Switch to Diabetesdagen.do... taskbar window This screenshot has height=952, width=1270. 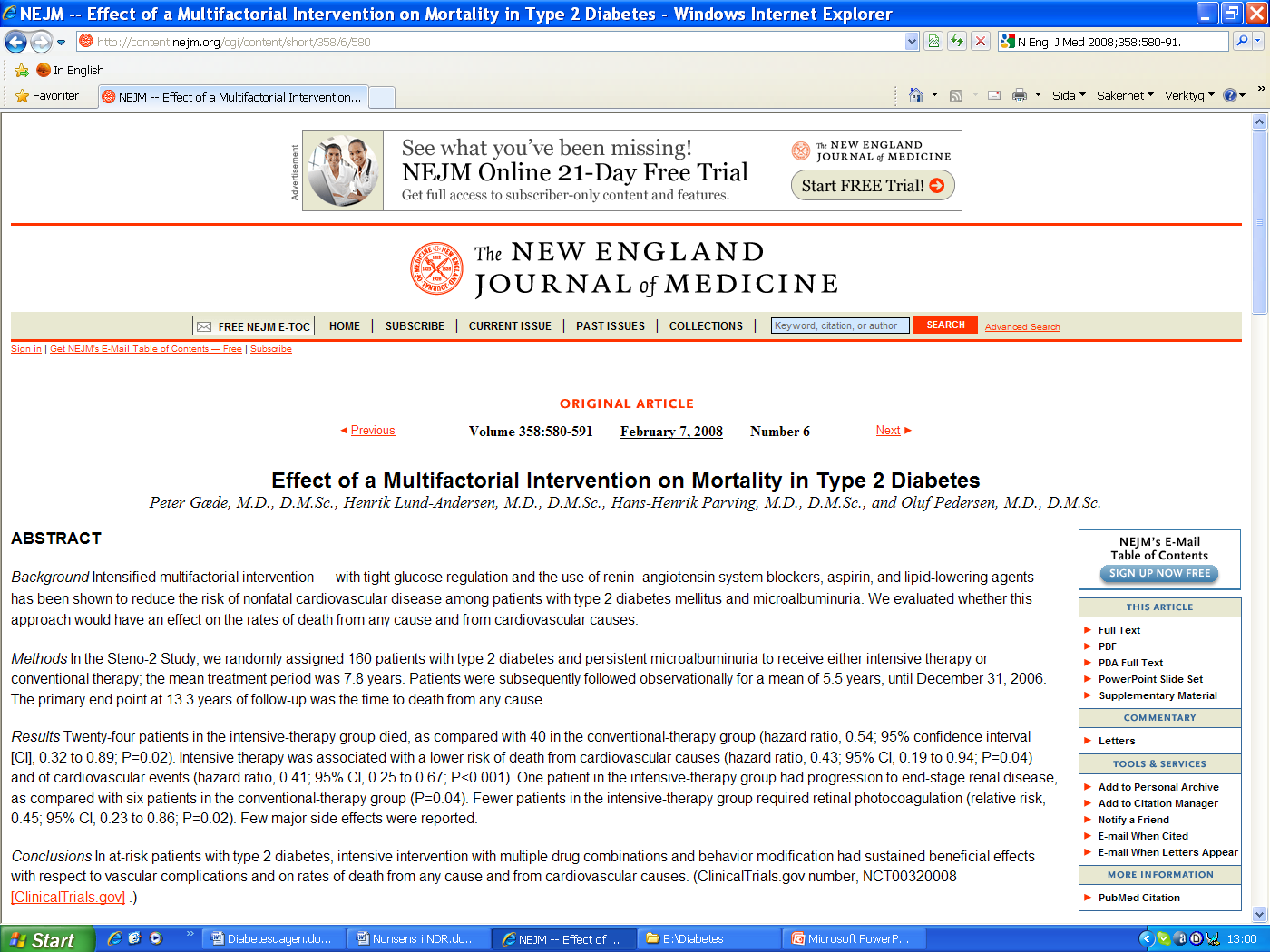click(x=273, y=939)
